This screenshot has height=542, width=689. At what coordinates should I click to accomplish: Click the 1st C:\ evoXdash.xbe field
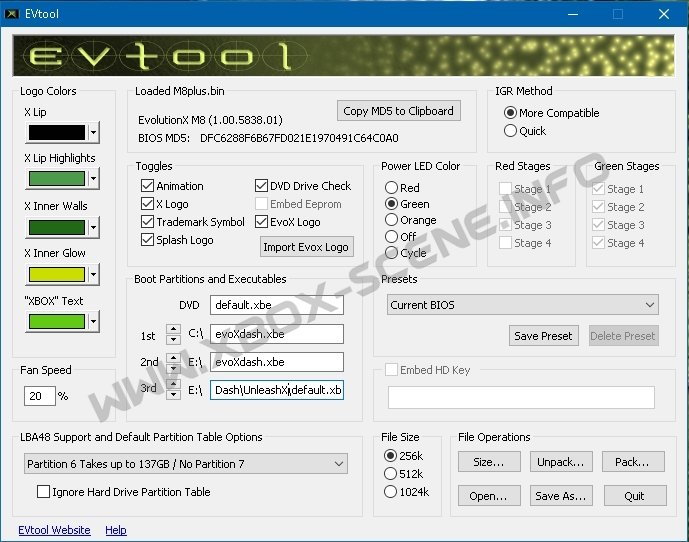(x=277, y=334)
